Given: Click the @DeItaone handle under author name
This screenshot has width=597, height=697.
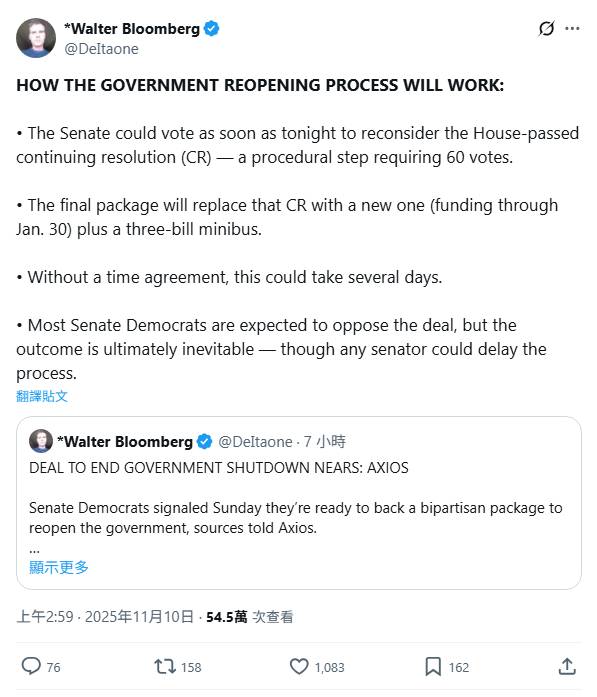Looking at the screenshot, I should pos(101,48).
